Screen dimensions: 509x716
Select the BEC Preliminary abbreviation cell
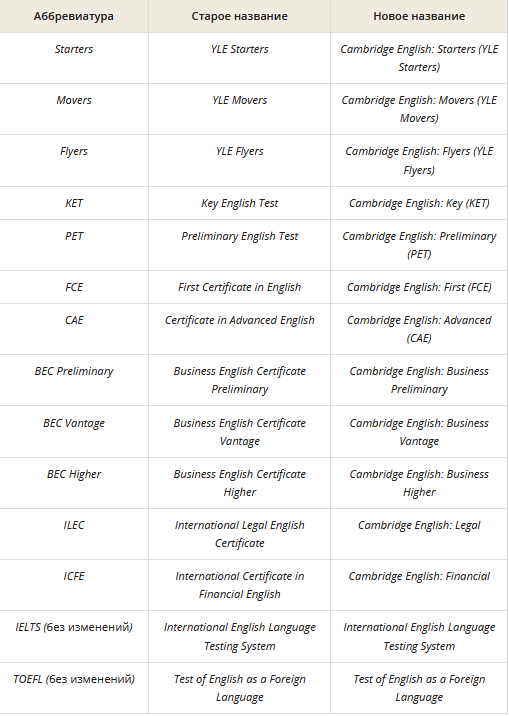[73, 380]
